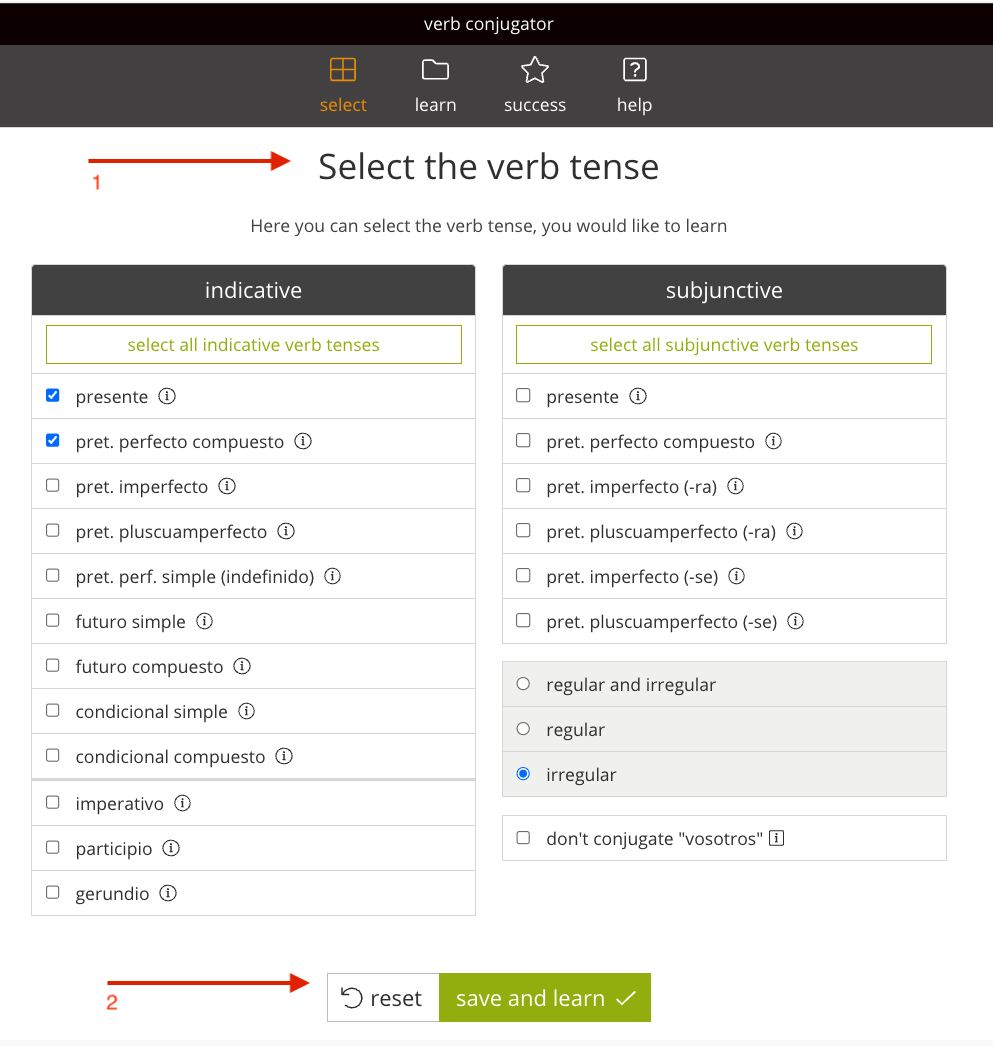Show info for indicative presente
This screenshot has height=1046, width=993.
pyautogui.click(x=167, y=396)
